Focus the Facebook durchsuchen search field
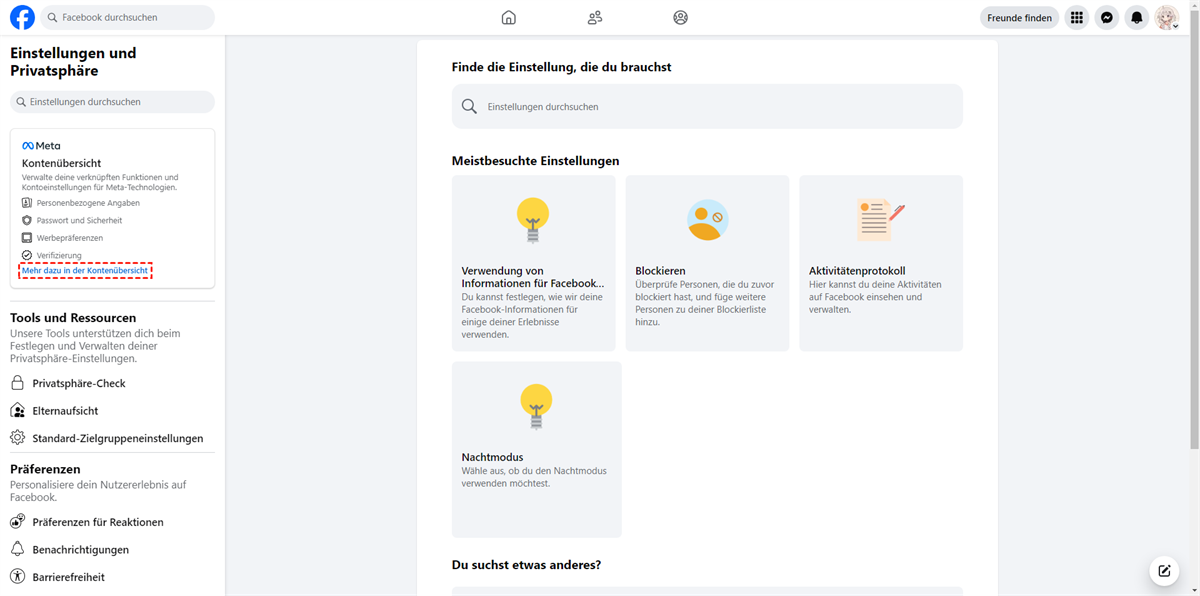The width and height of the screenshot is (1200, 596). 128,17
